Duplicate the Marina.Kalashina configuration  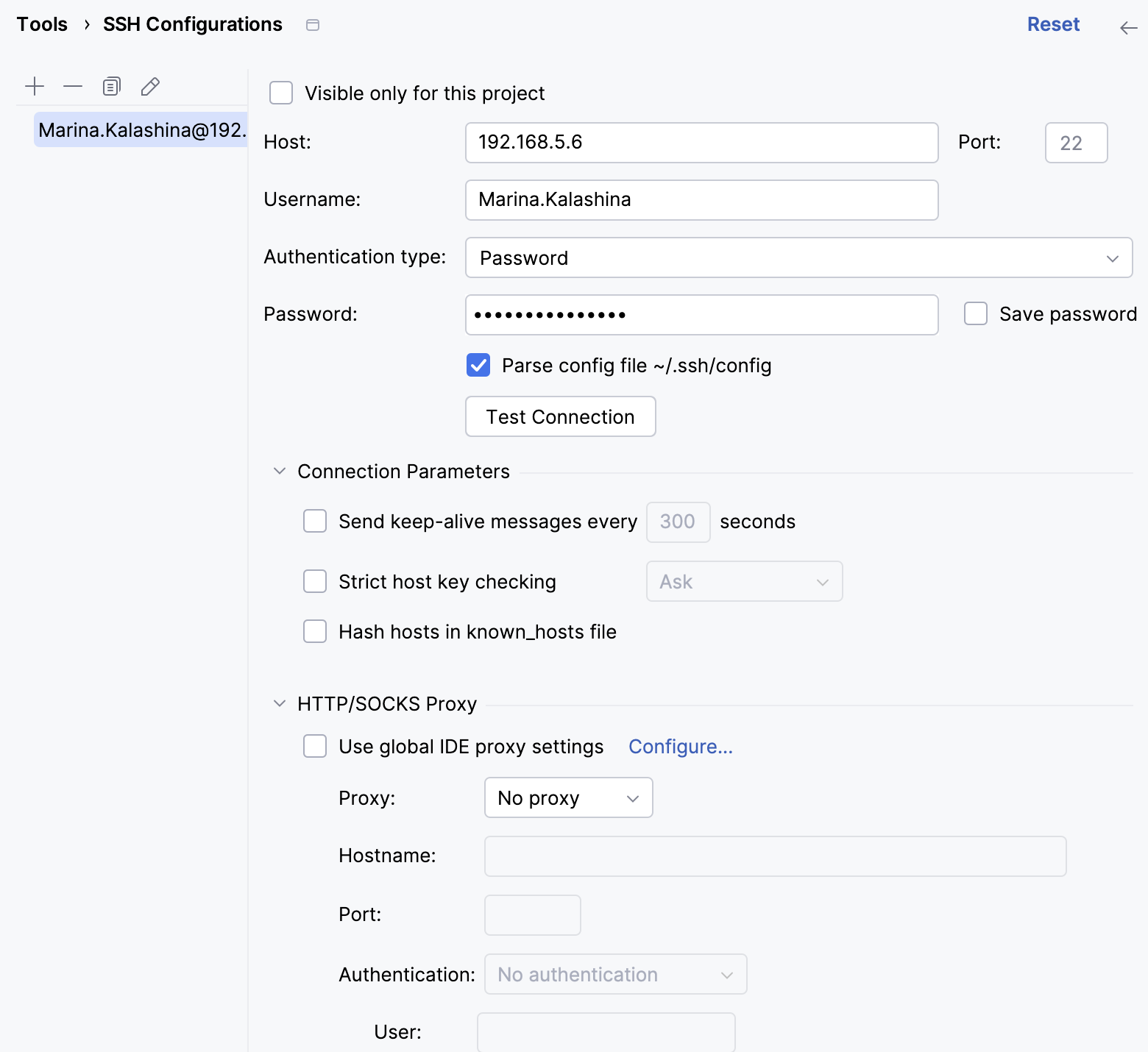coord(112,86)
